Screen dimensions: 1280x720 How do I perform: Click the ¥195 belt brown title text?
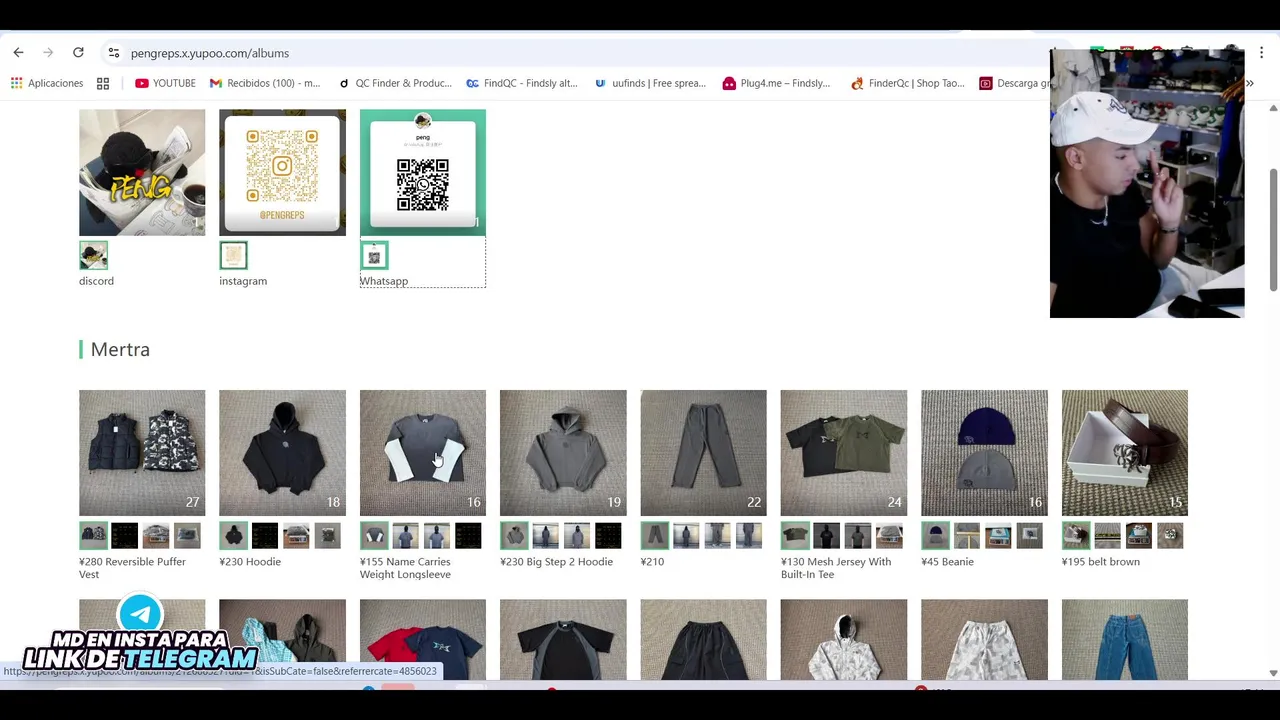(x=1101, y=562)
